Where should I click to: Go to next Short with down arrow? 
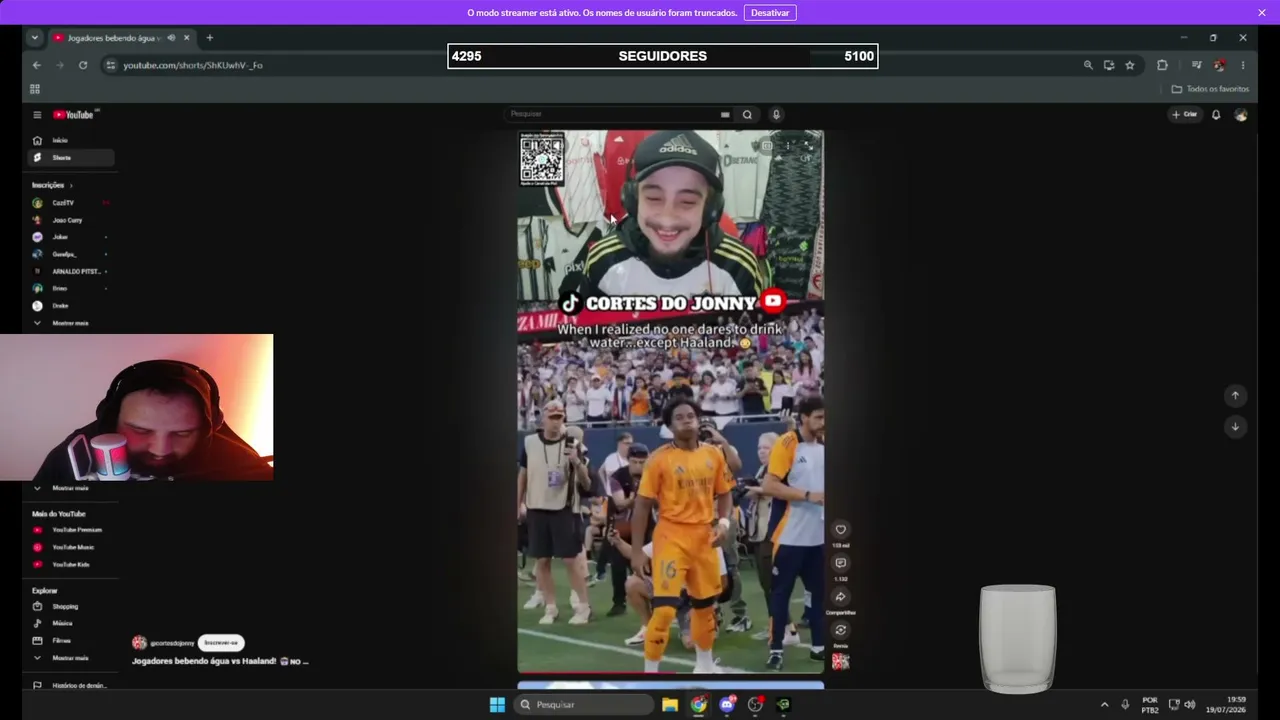coord(1235,427)
